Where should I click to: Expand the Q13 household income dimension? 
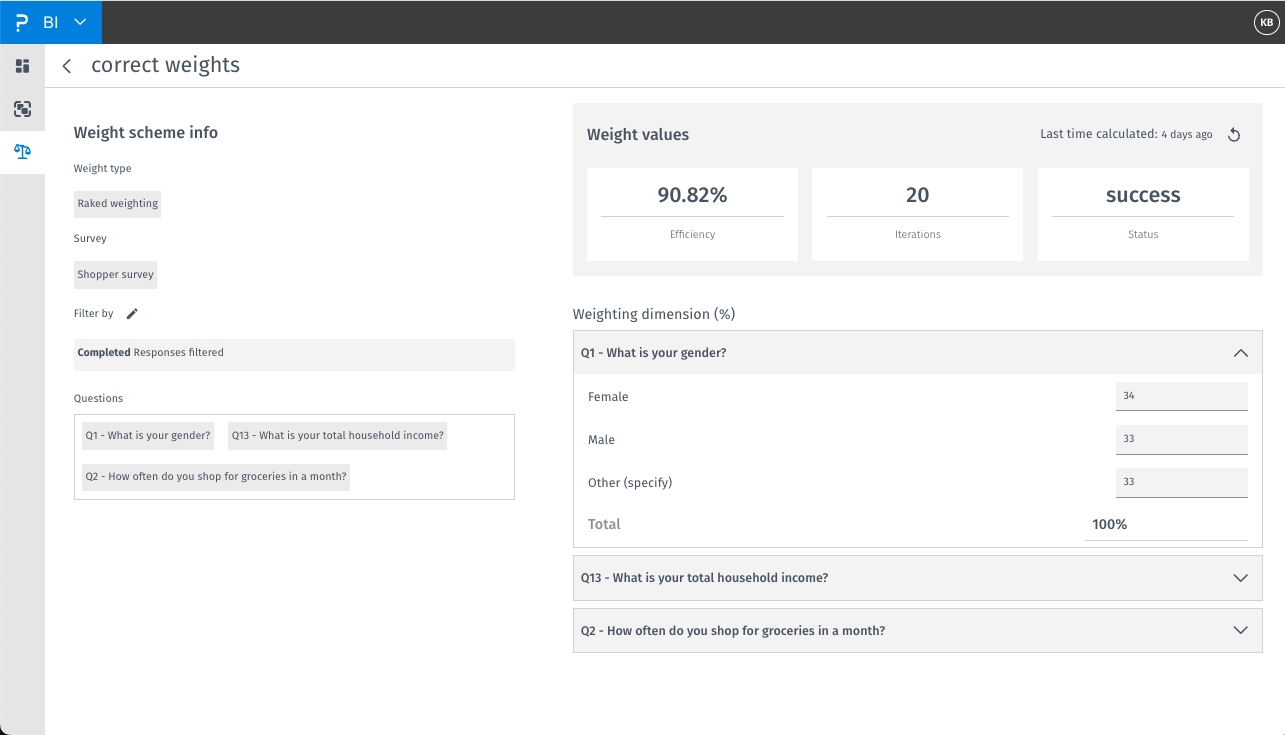[x=1241, y=578]
